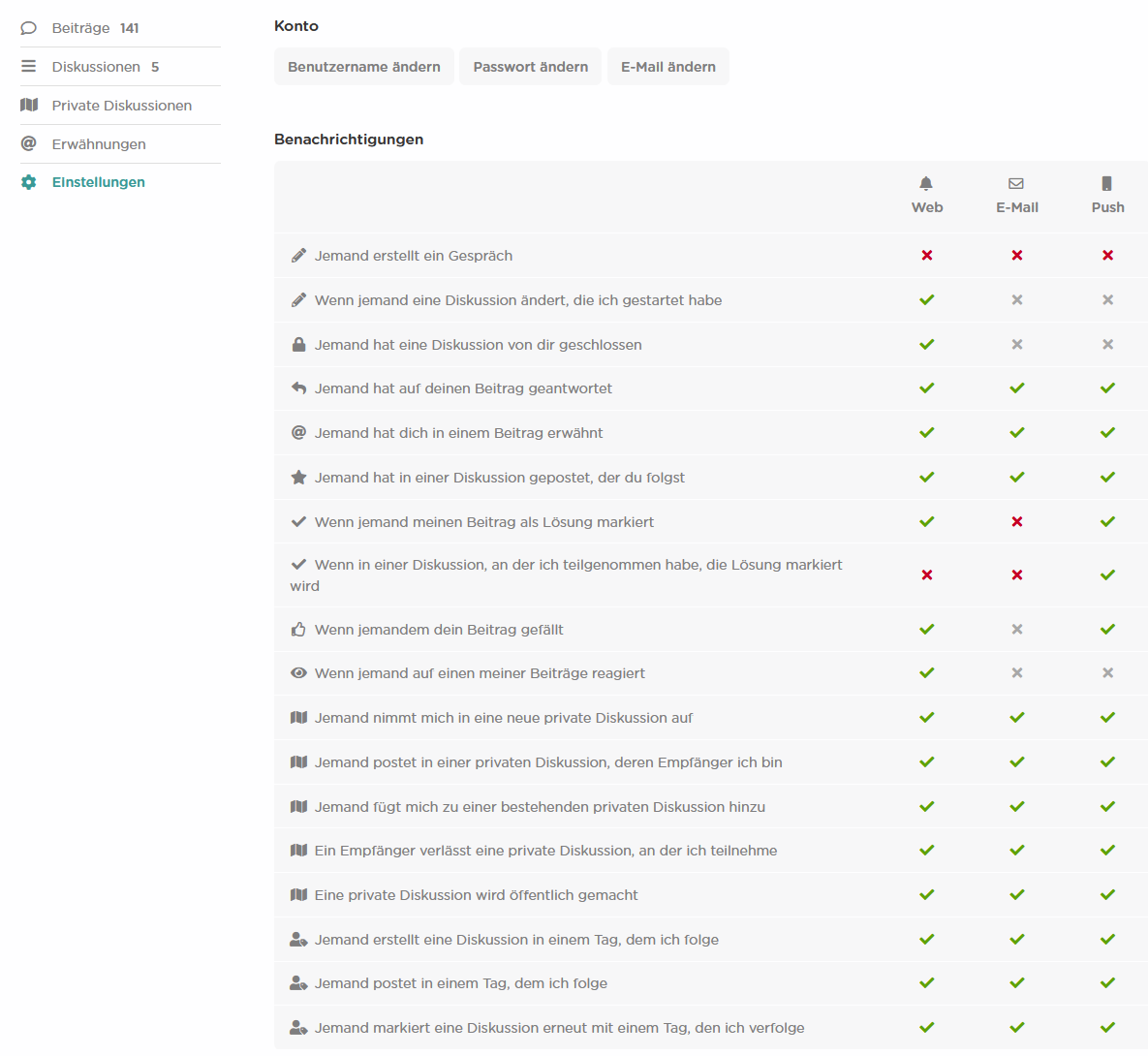The width and height of the screenshot is (1148, 1056).
Task: Enable Push for 'Jemand hat eine Diskussion von dir geschlossen'
Action: click(1107, 345)
